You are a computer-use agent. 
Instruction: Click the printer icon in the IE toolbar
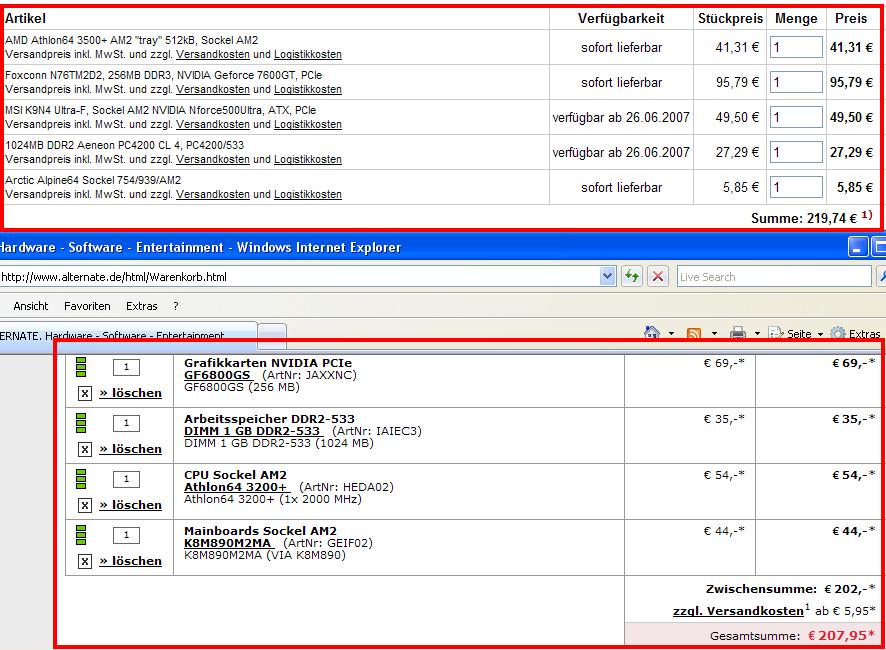click(x=738, y=333)
